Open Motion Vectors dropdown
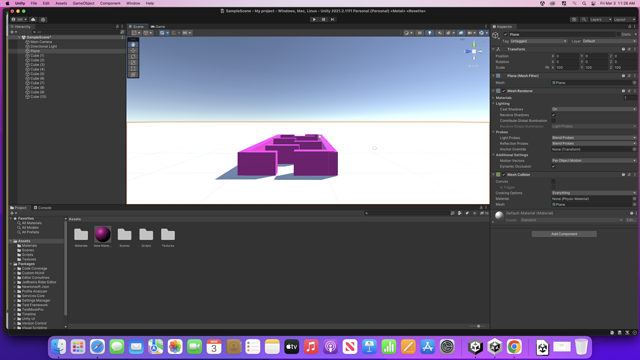640x360 pixels. point(594,161)
